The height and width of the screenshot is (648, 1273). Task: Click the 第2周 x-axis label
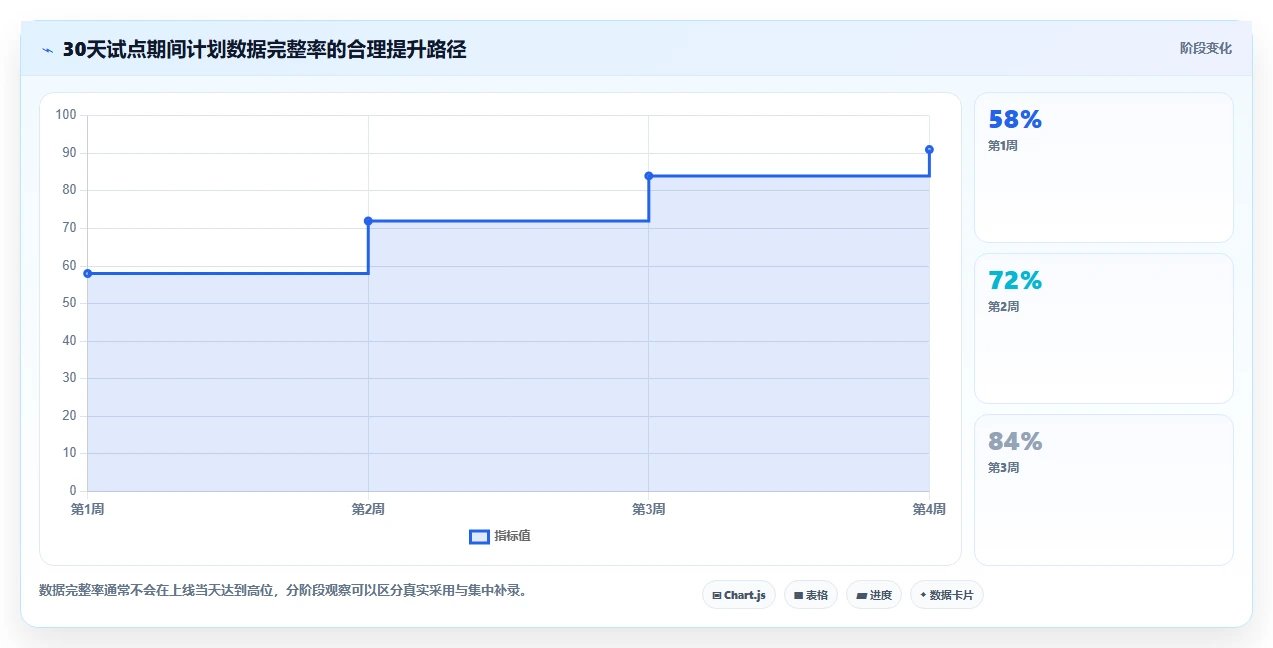coord(368,510)
